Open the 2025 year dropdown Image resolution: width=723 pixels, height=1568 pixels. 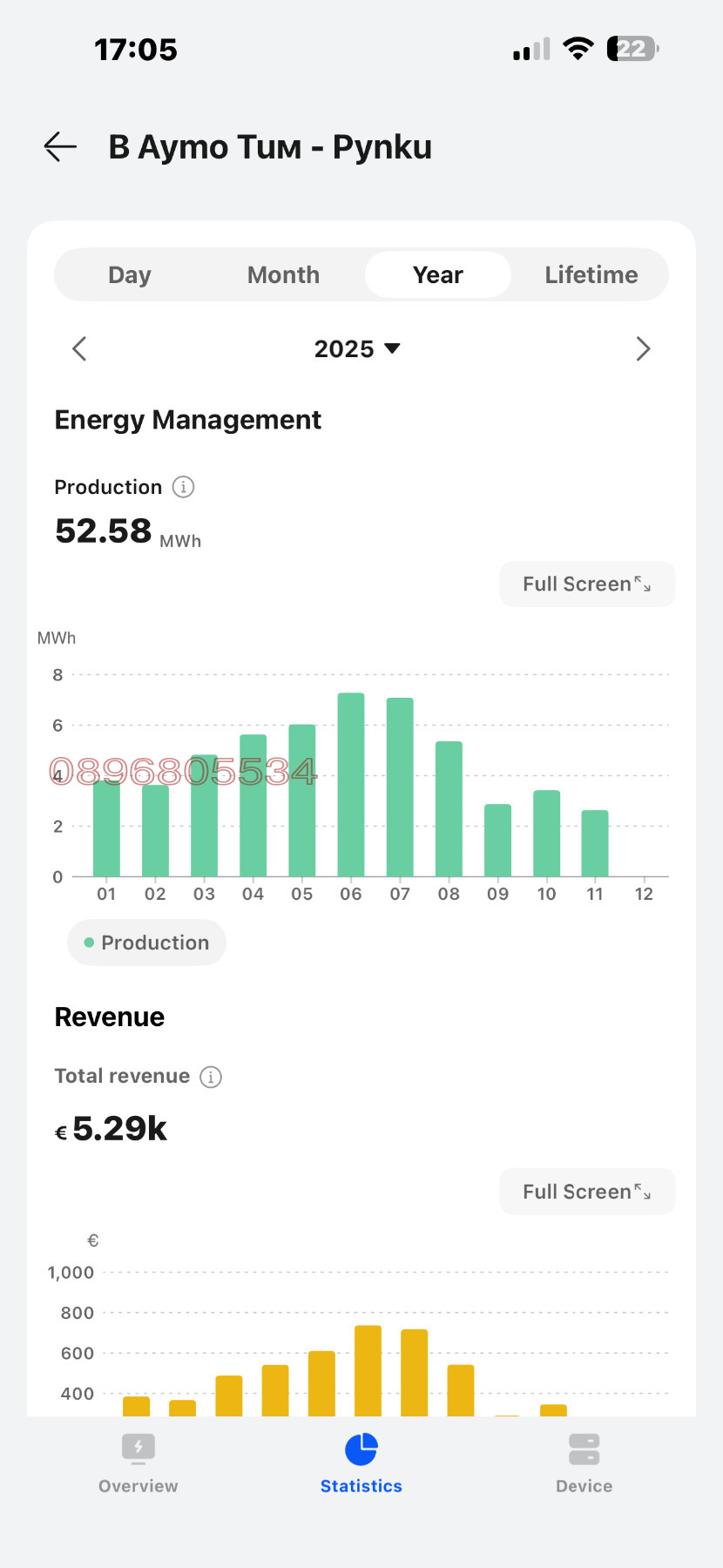click(x=356, y=349)
